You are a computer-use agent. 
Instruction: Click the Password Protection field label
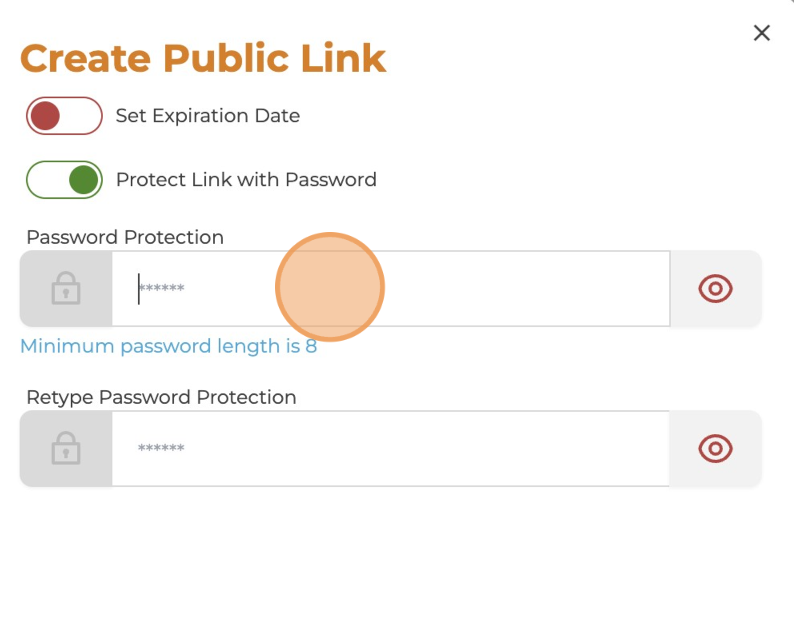pos(125,237)
